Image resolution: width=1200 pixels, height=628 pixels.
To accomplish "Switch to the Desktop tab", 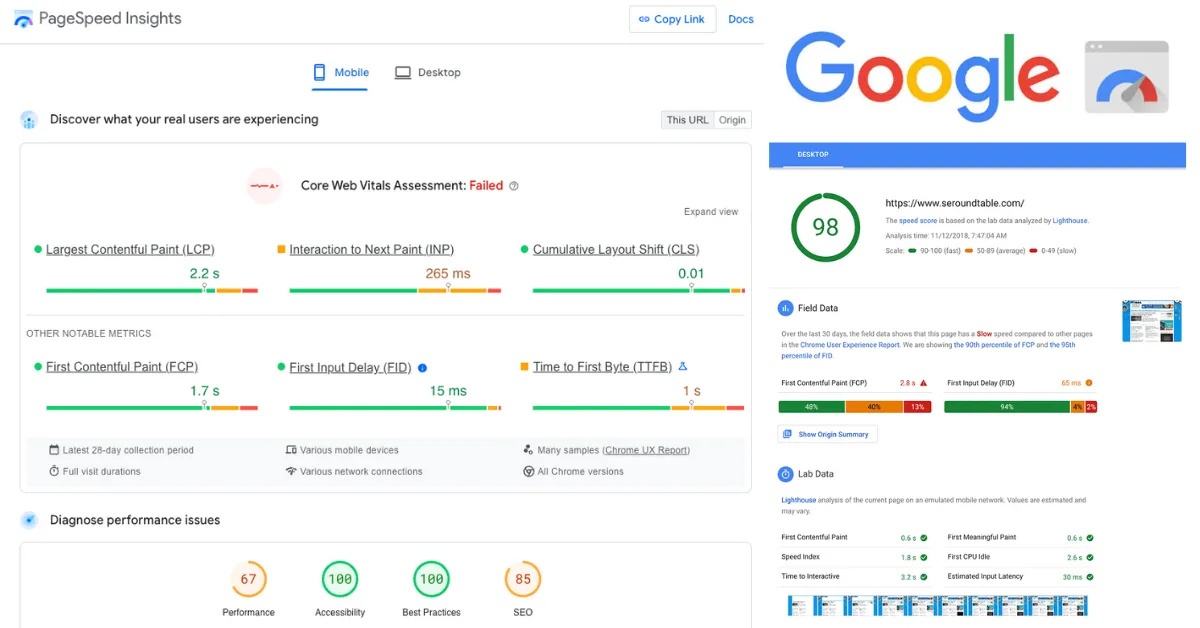I will 428,72.
